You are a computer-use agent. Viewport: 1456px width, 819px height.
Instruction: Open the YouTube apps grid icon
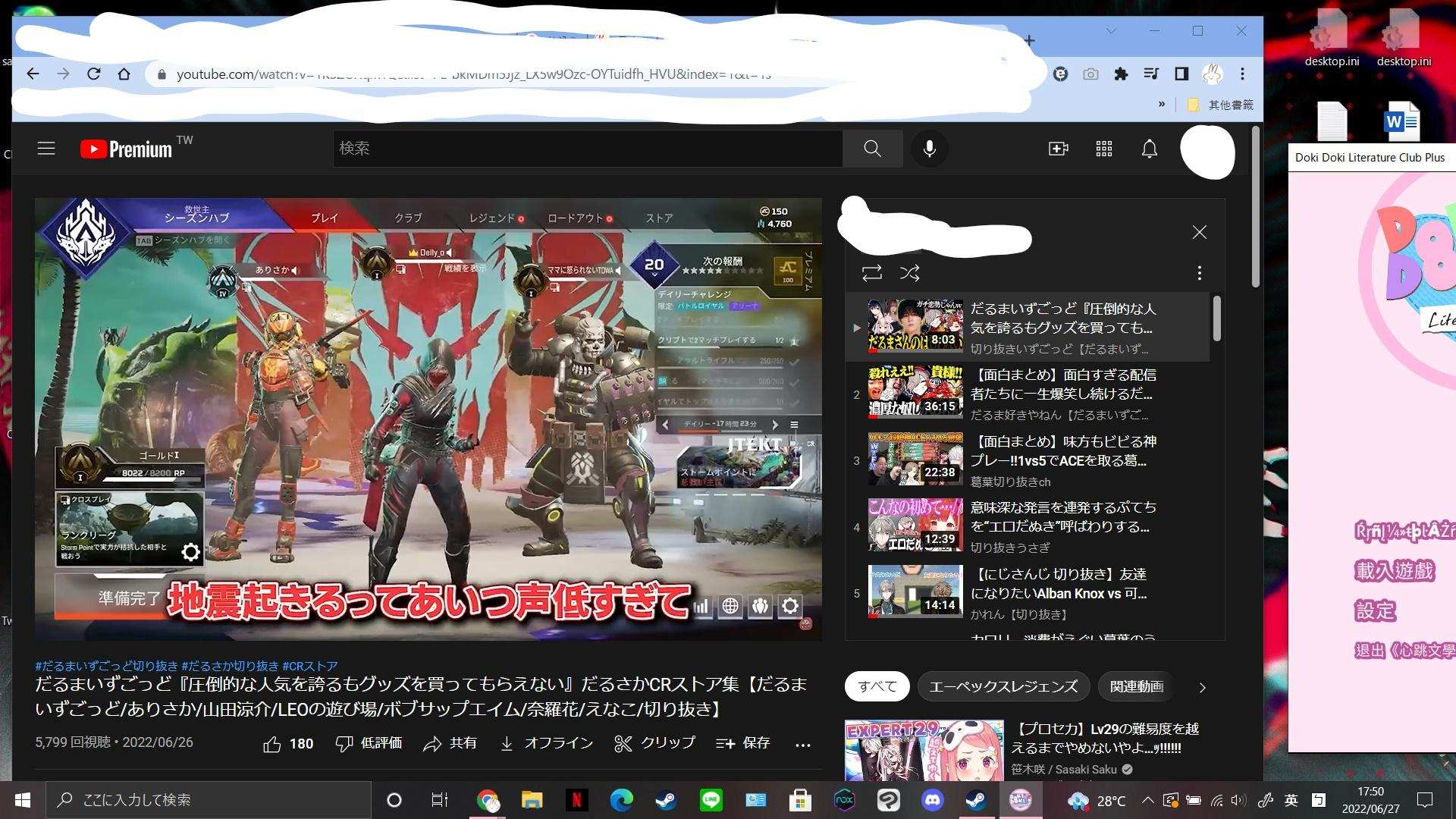tap(1104, 149)
